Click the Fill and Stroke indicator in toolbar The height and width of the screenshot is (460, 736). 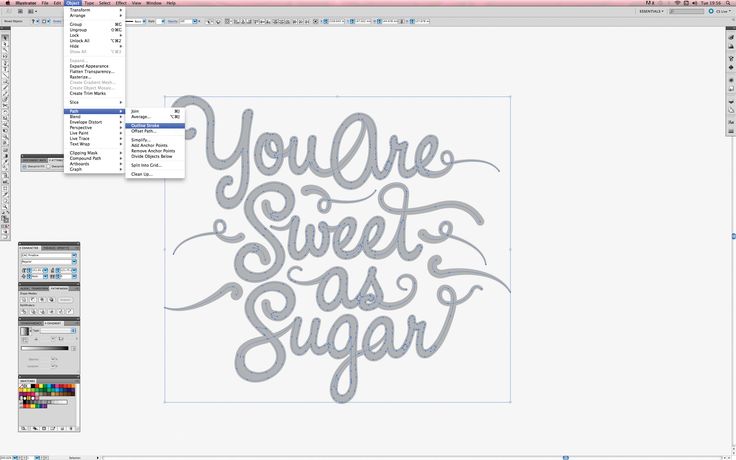(x=5, y=219)
